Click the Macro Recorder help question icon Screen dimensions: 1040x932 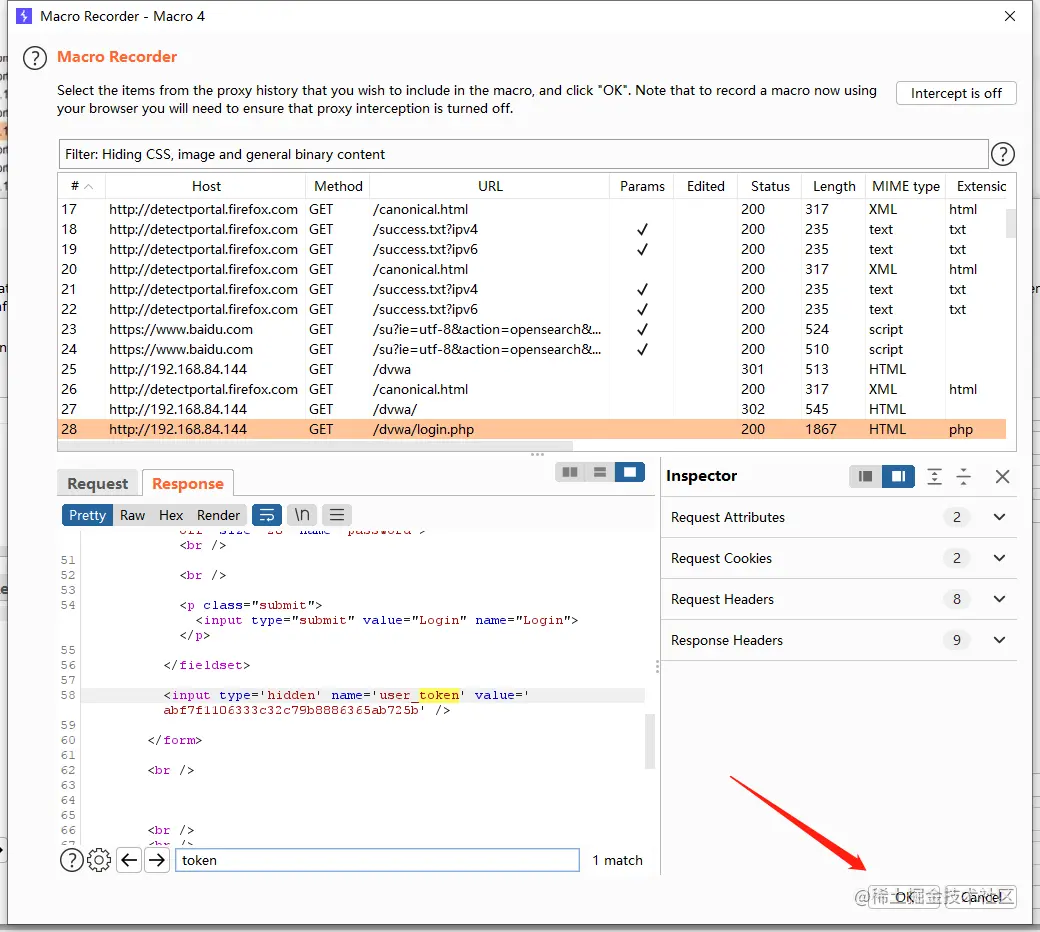tap(34, 58)
